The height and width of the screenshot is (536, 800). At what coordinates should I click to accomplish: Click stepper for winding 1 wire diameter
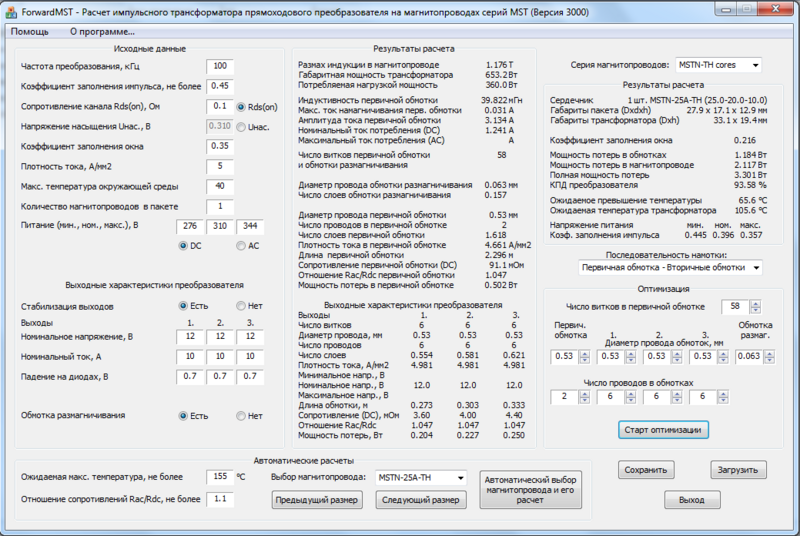tap(631, 356)
